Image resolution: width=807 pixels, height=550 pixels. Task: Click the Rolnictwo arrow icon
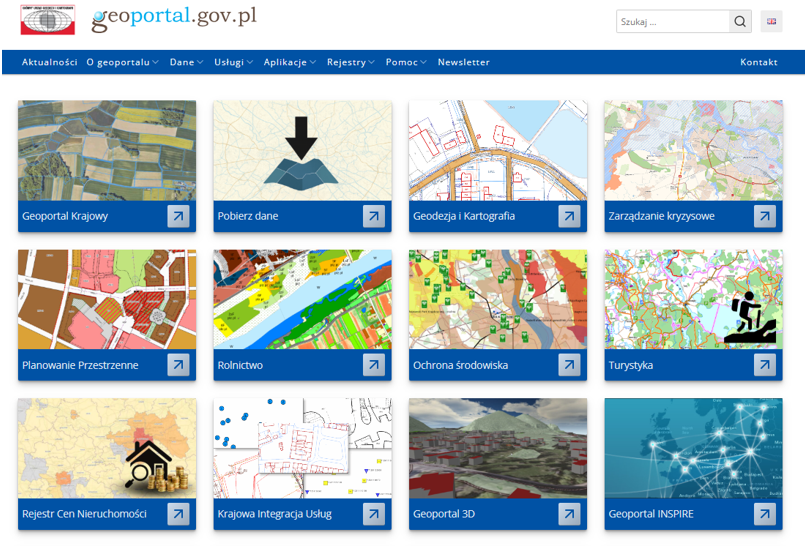(374, 365)
